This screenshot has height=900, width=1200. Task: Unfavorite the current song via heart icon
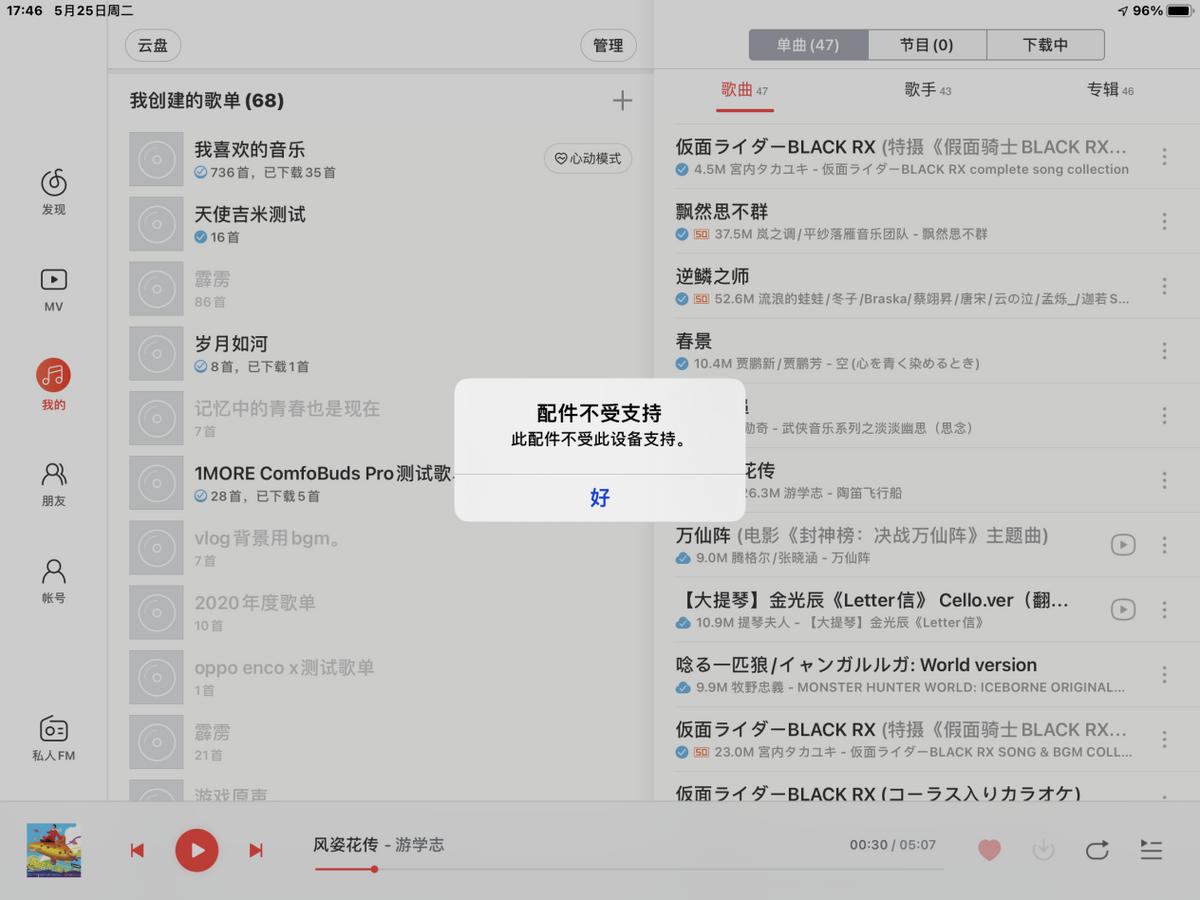(x=989, y=850)
